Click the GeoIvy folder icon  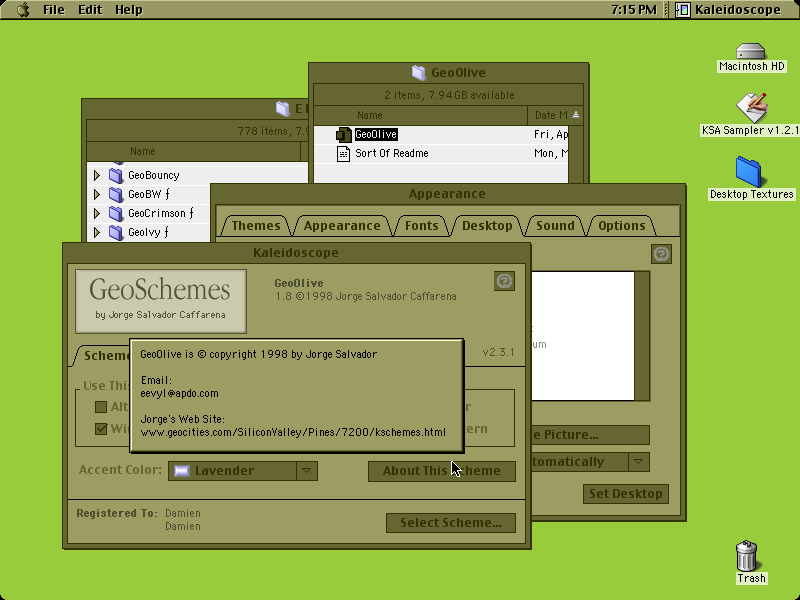[116, 233]
